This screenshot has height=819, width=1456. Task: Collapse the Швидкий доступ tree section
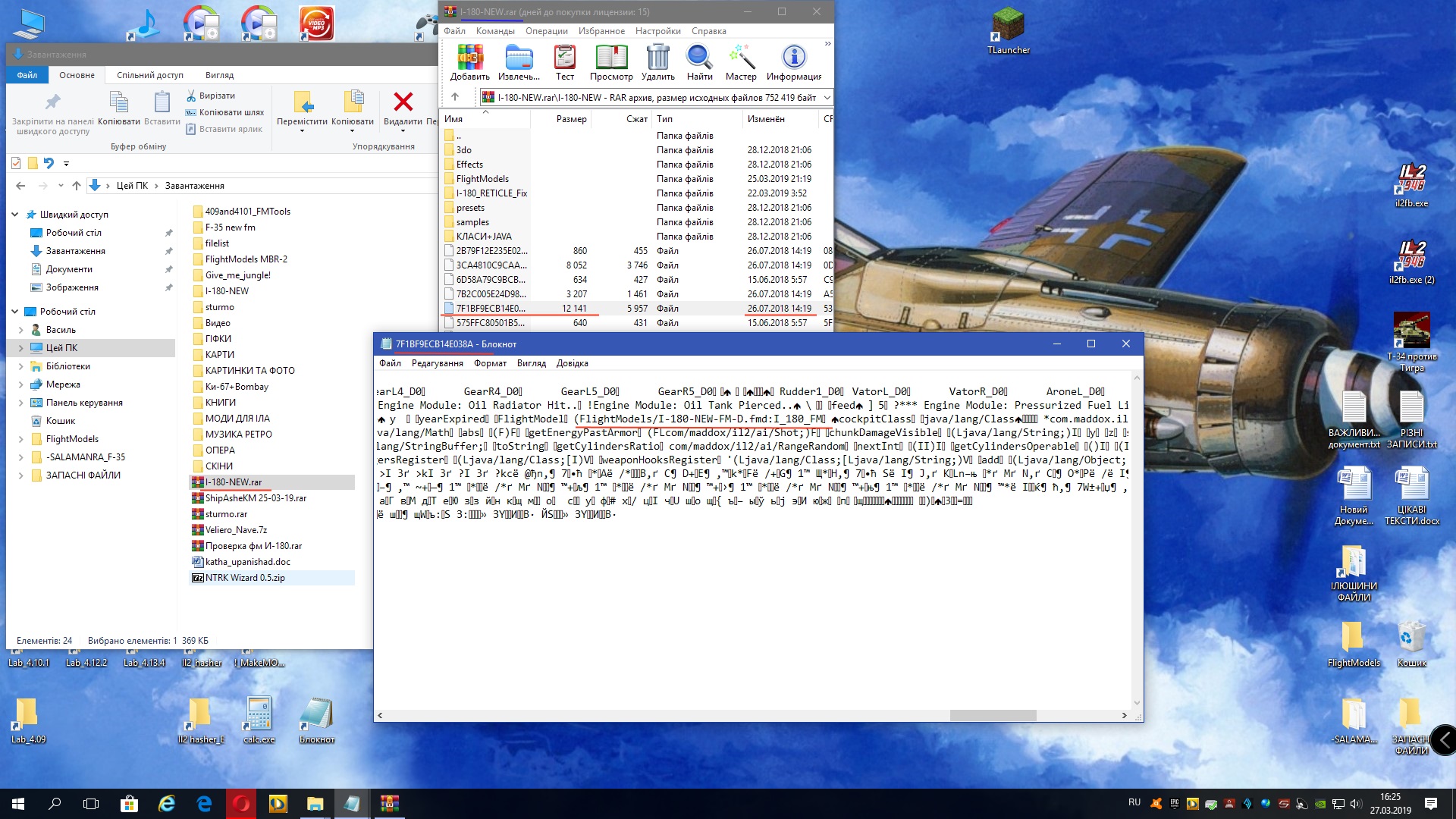click(x=14, y=215)
